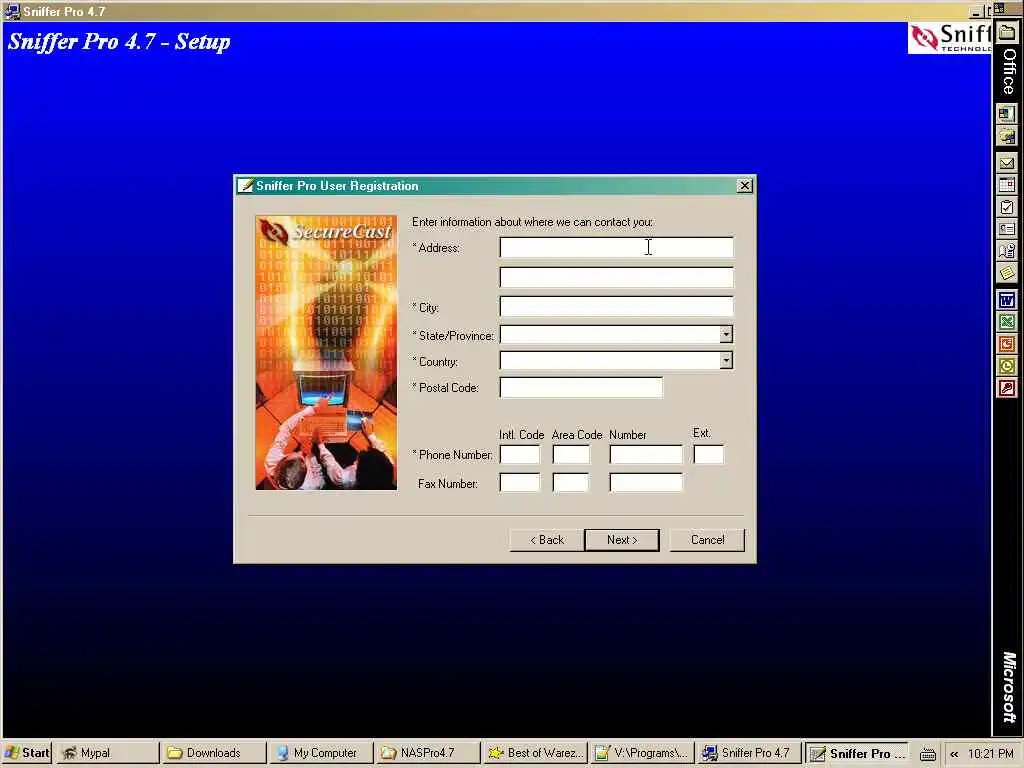Screen dimensions: 1024x768
Task: Launch PowerPoint from the Office bar
Action: (x=1007, y=344)
